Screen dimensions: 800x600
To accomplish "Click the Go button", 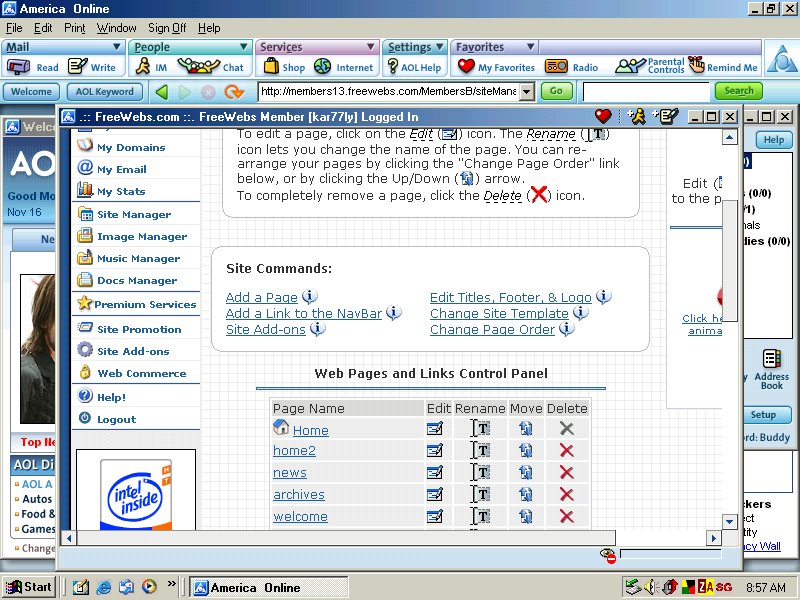I will pyautogui.click(x=556, y=91).
